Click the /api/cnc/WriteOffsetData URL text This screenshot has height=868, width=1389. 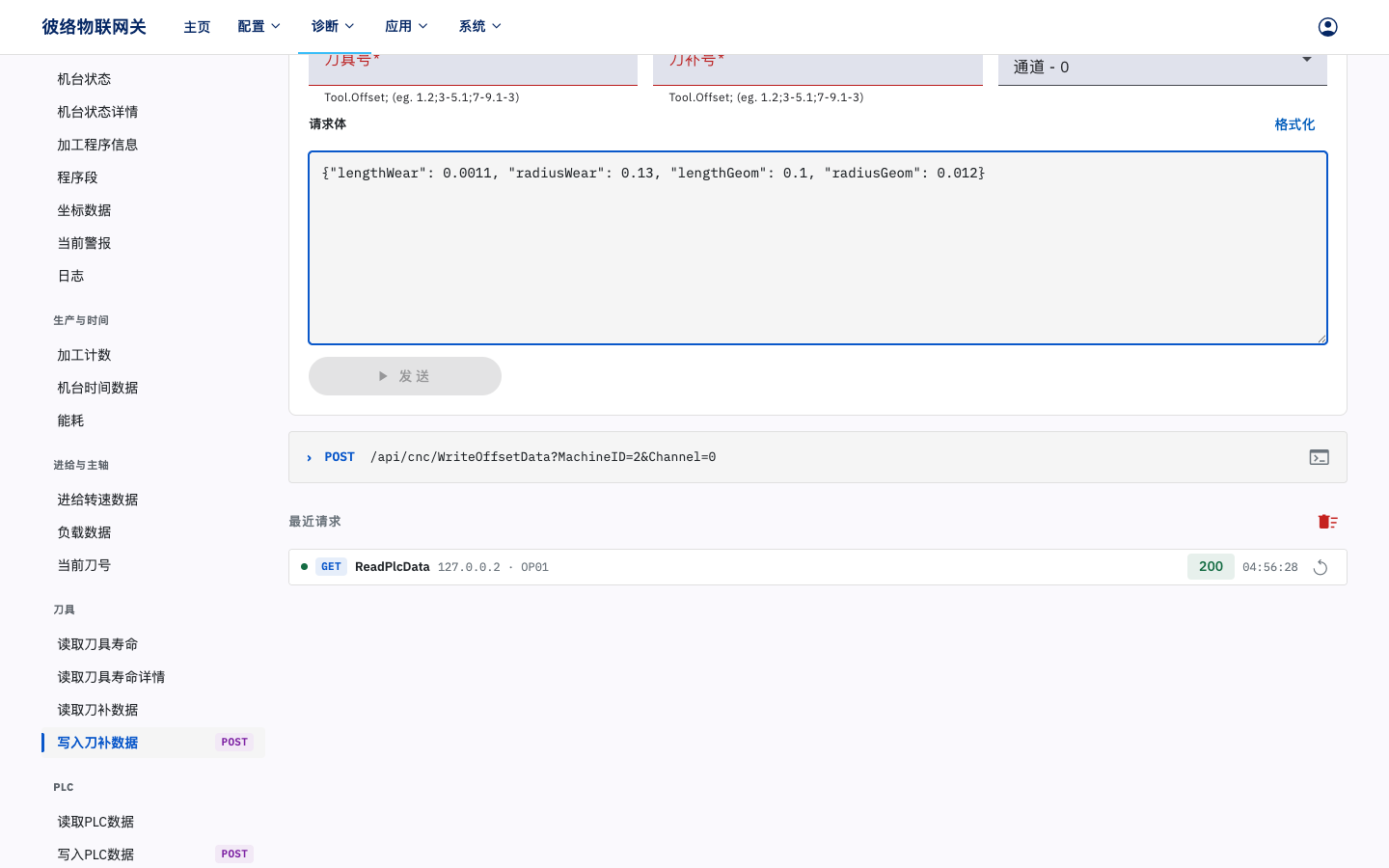543,457
